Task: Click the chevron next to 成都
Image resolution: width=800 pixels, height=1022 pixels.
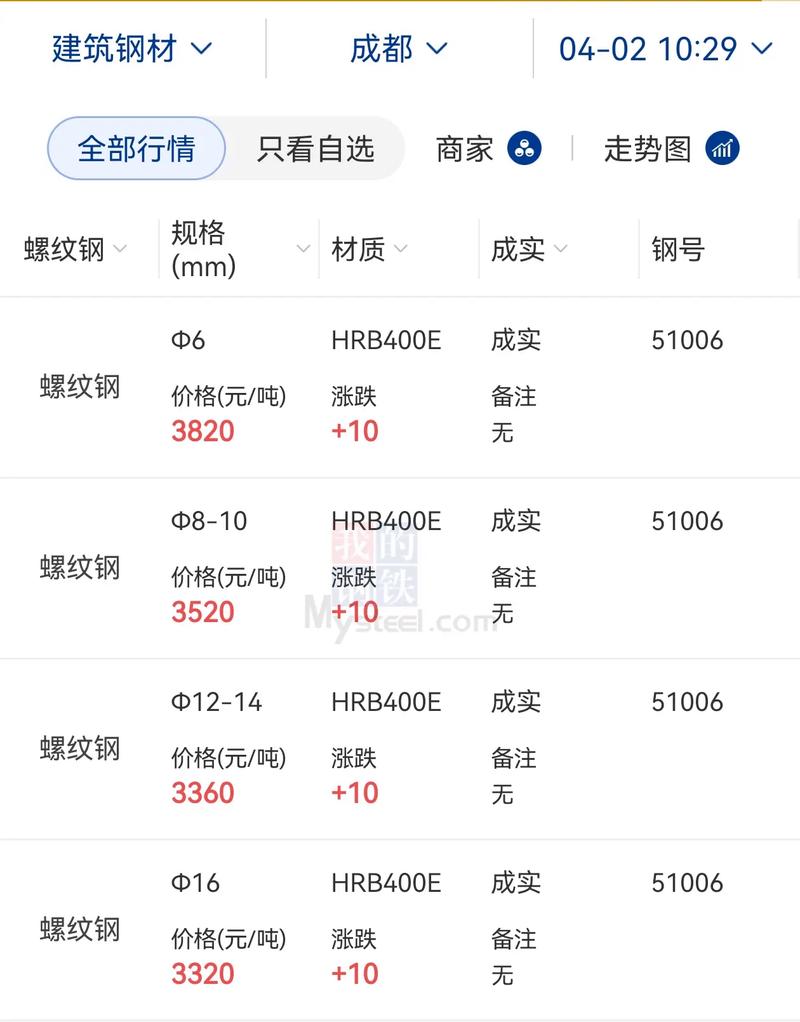Action: 437,49
